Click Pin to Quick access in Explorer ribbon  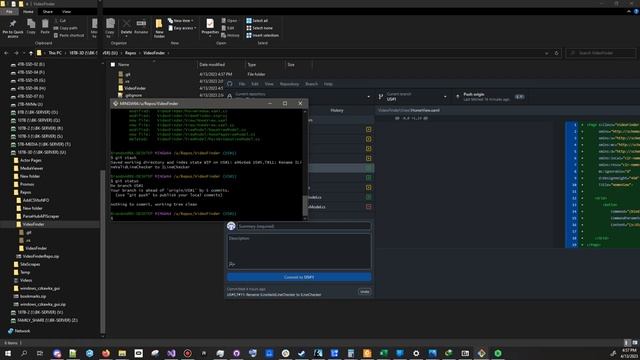coord(13,29)
